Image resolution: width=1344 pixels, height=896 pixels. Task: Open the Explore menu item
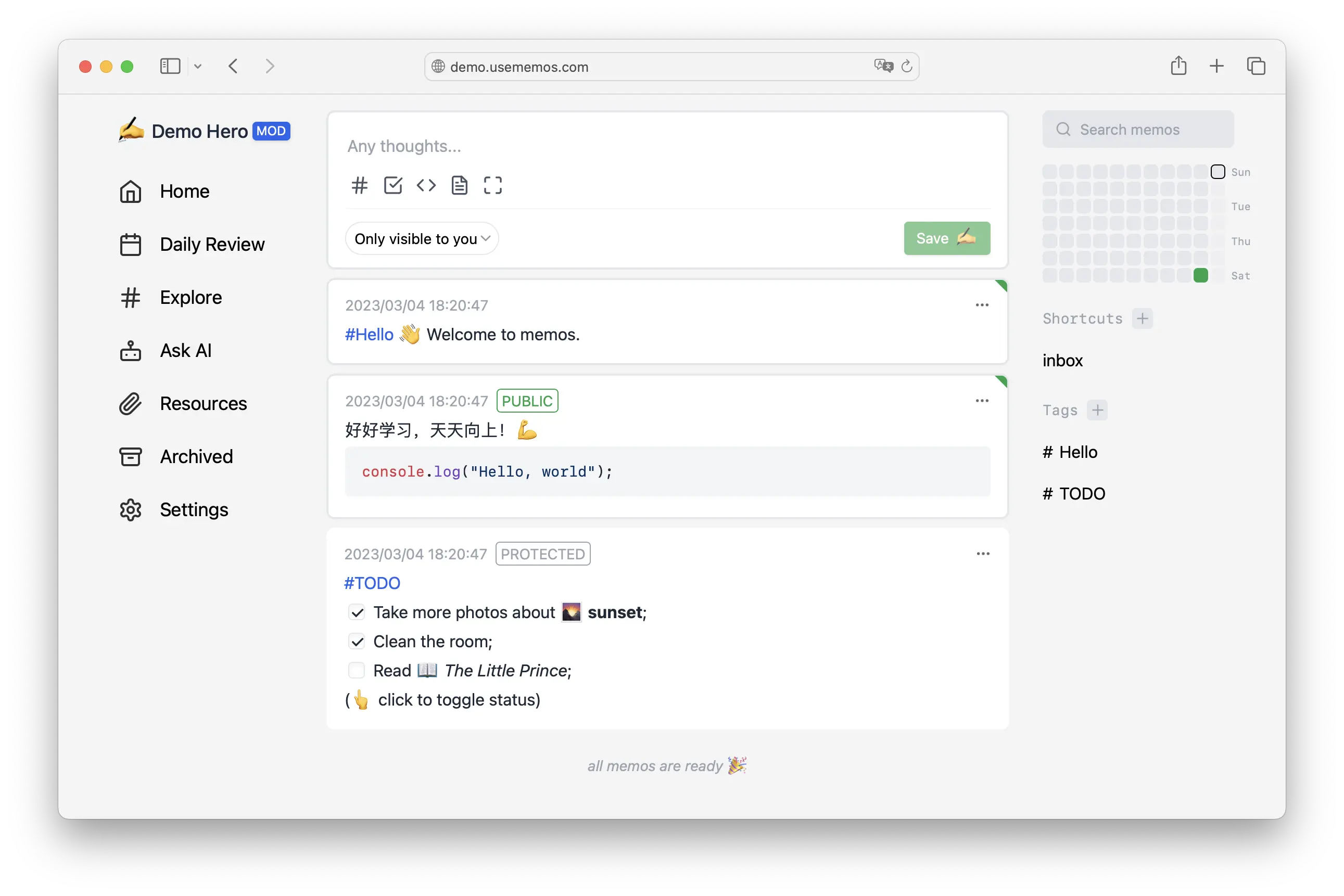tap(191, 297)
